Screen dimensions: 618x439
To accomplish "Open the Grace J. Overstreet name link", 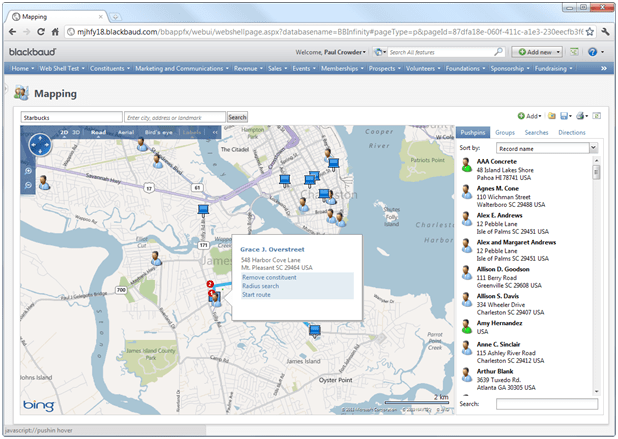I will pos(272,249).
